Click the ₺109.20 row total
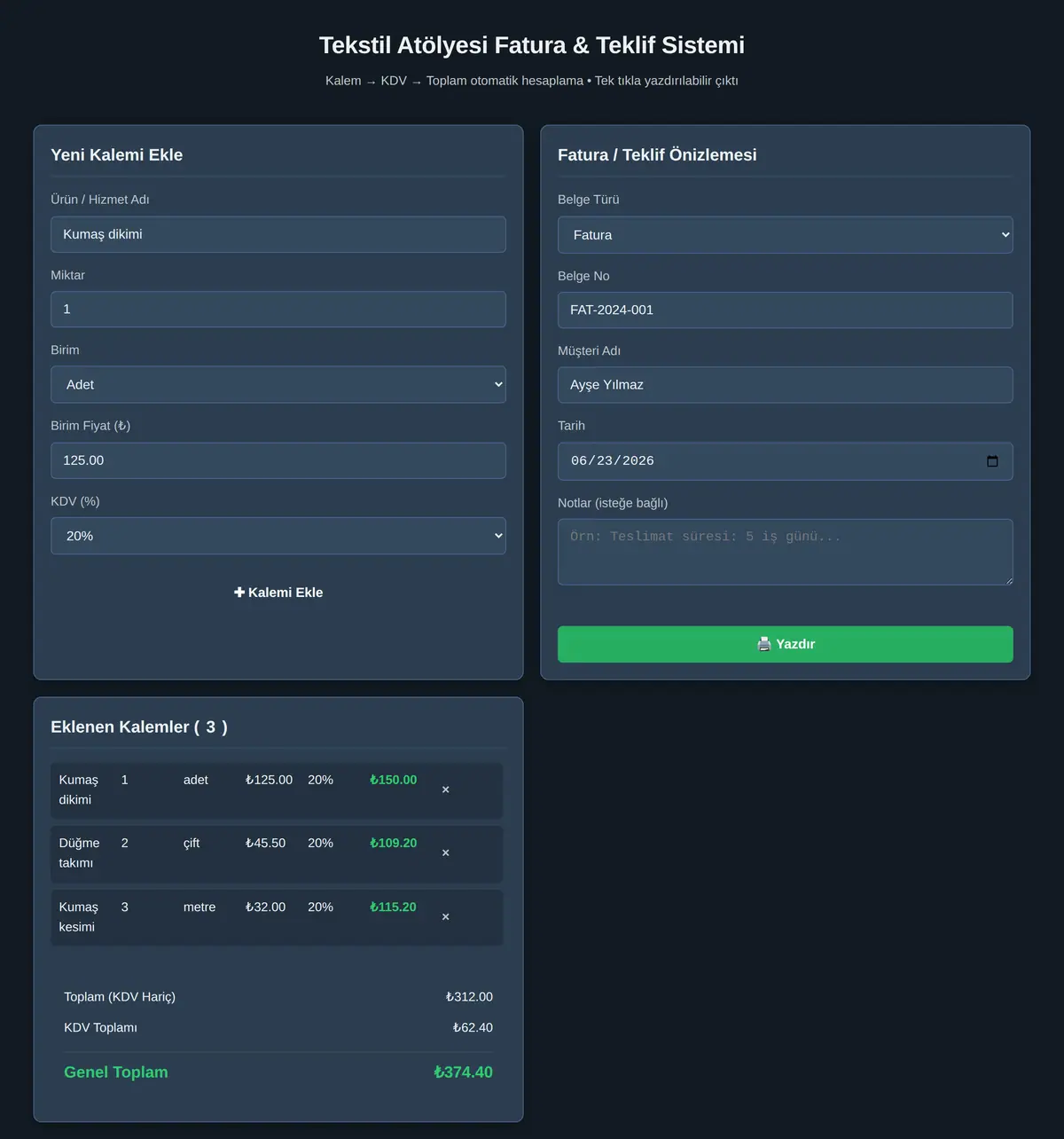The height and width of the screenshot is (1139, 1064). (x=393, y=843)
